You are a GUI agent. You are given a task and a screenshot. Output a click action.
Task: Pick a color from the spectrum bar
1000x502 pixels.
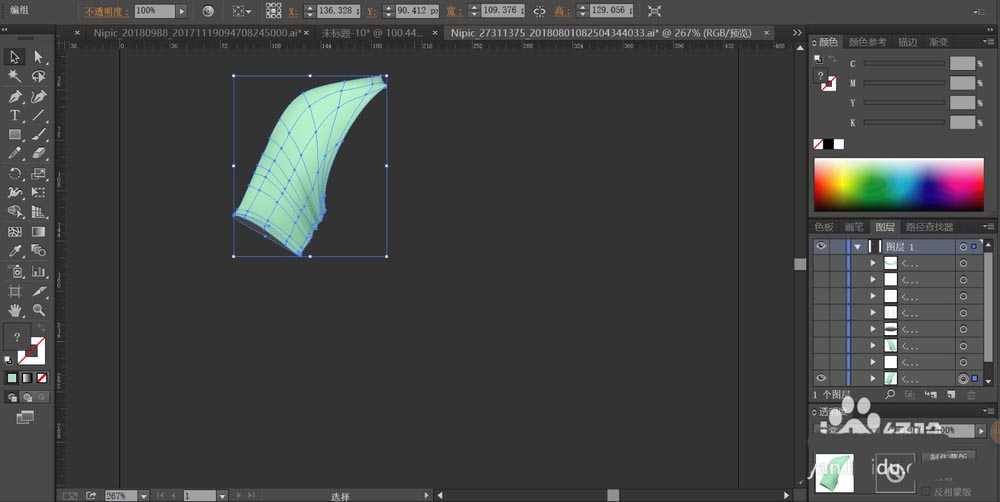tap(898, 185)
